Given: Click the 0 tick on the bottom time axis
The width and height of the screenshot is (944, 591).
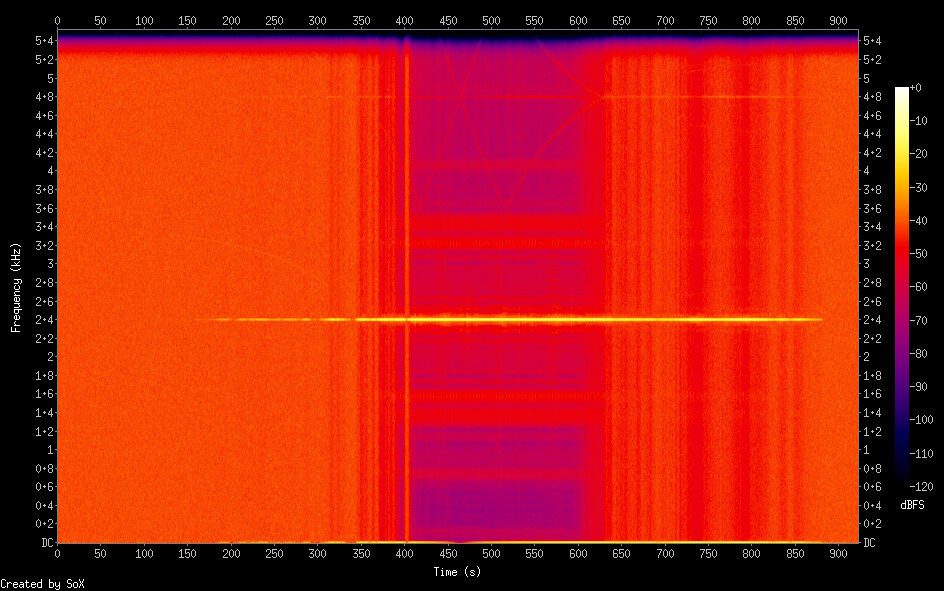Looking at the screenshot, I should point(57,553).
